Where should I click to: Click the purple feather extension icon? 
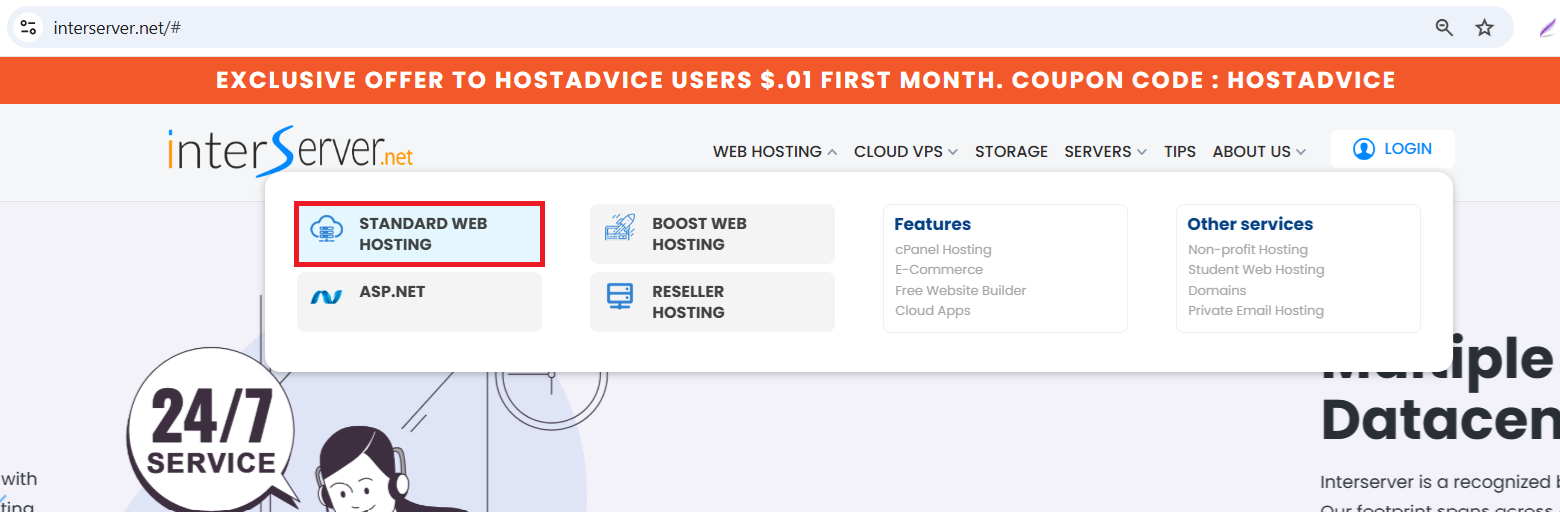(x=1549, y=28)
